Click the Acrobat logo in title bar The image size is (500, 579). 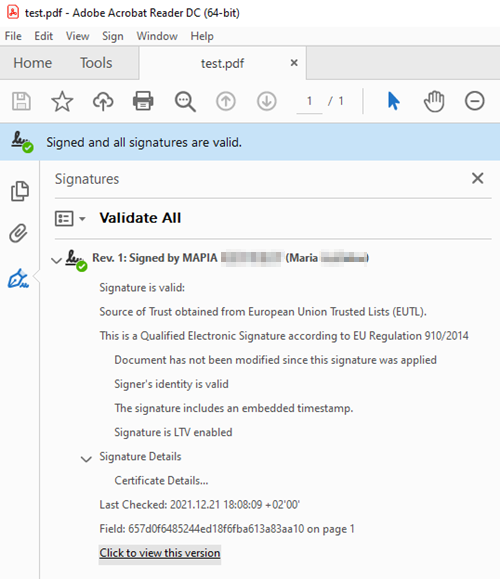[x=13, y=12]
